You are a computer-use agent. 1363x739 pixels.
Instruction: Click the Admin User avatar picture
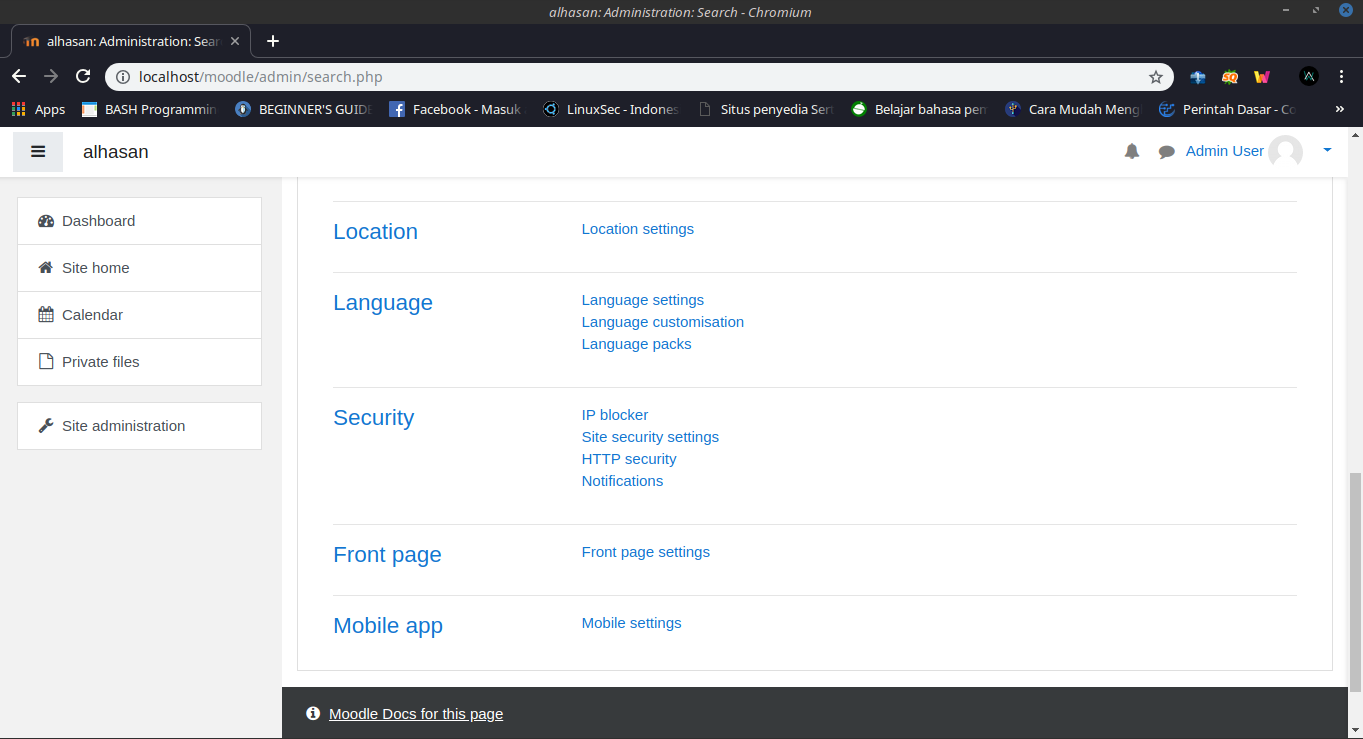1285,151
